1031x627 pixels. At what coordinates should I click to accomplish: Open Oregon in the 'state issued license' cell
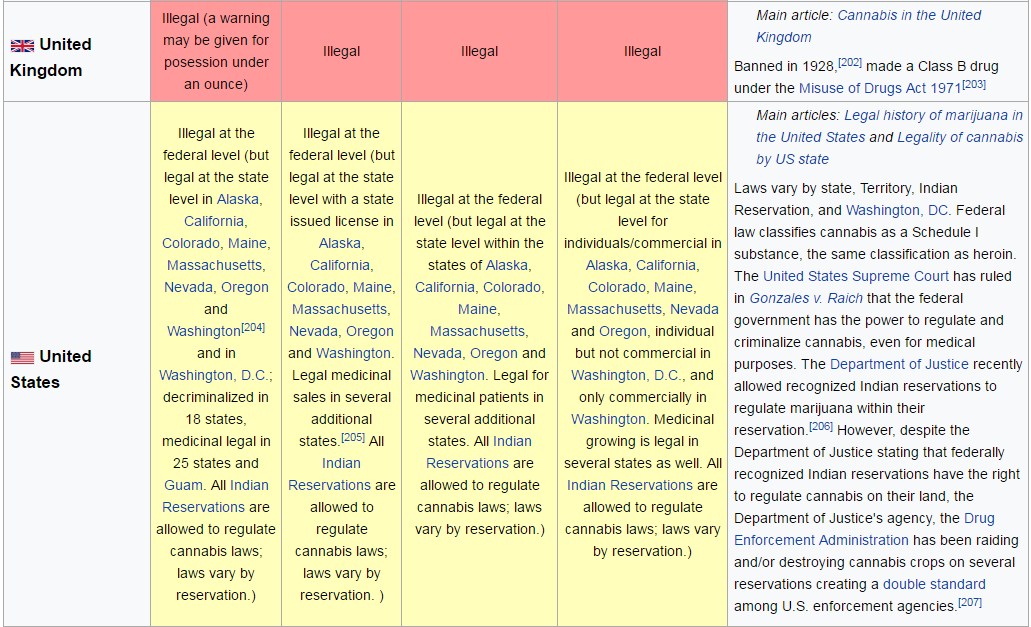click(370, 331)
